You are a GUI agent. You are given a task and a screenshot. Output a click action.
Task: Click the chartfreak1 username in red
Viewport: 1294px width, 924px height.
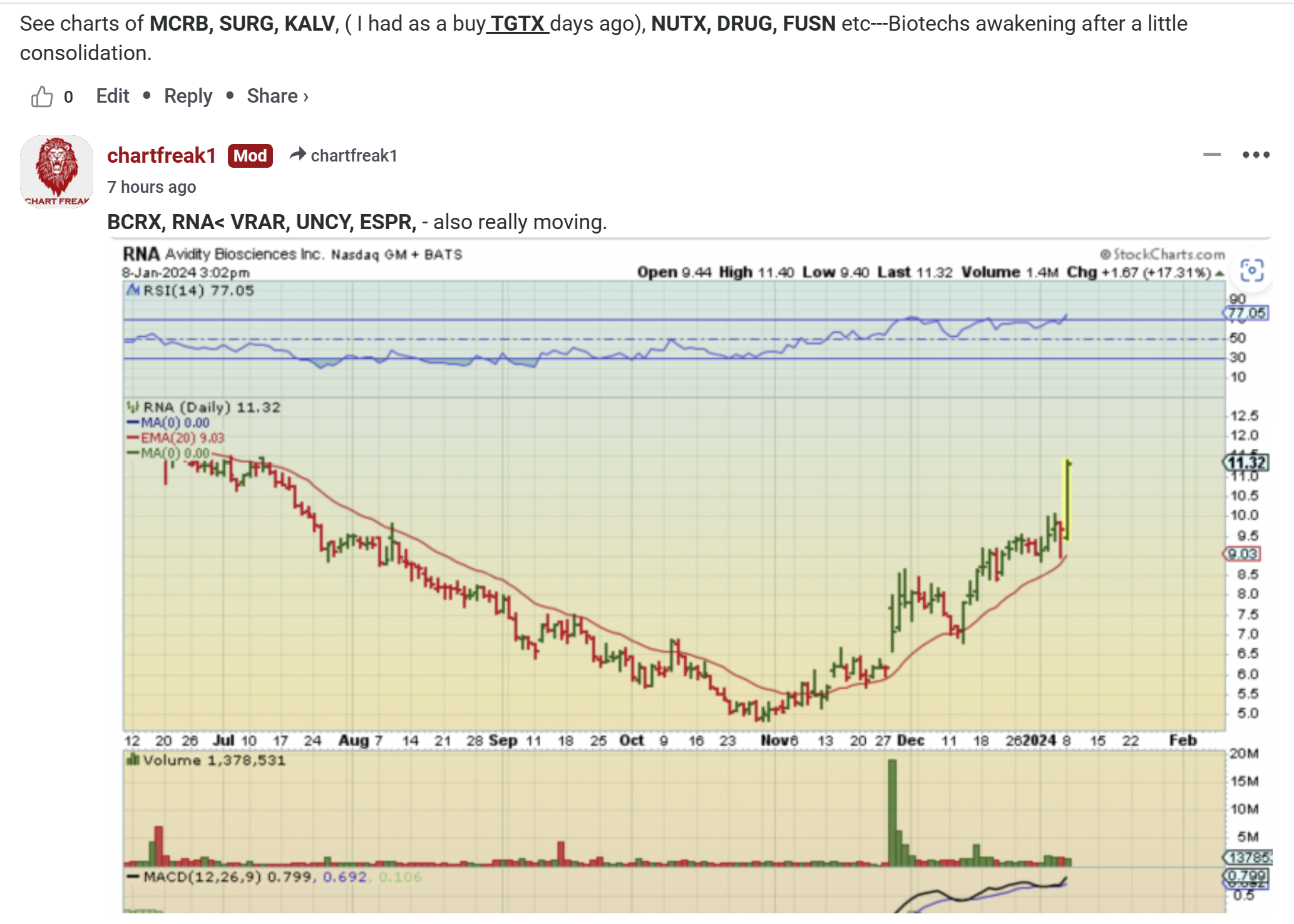(x=162, y=155)
